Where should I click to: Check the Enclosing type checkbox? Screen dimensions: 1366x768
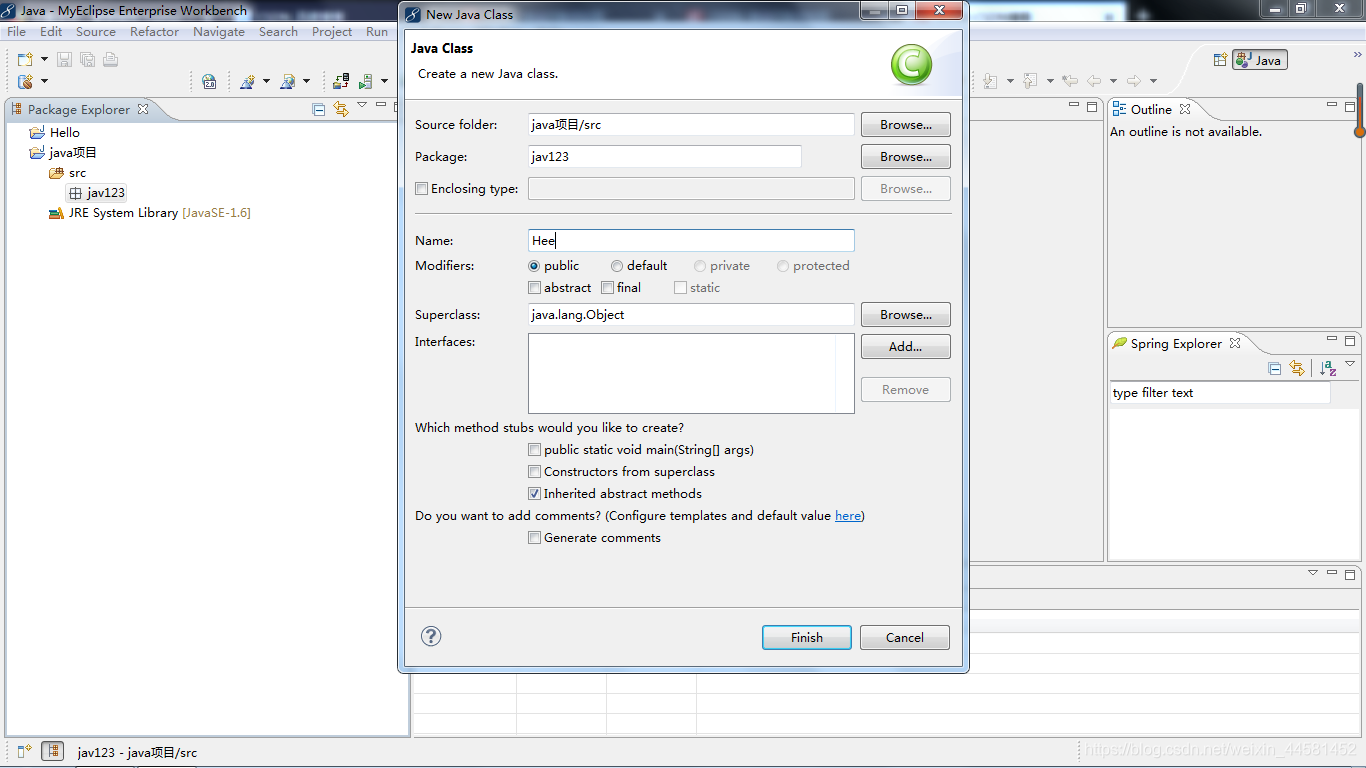pos(421,188)
